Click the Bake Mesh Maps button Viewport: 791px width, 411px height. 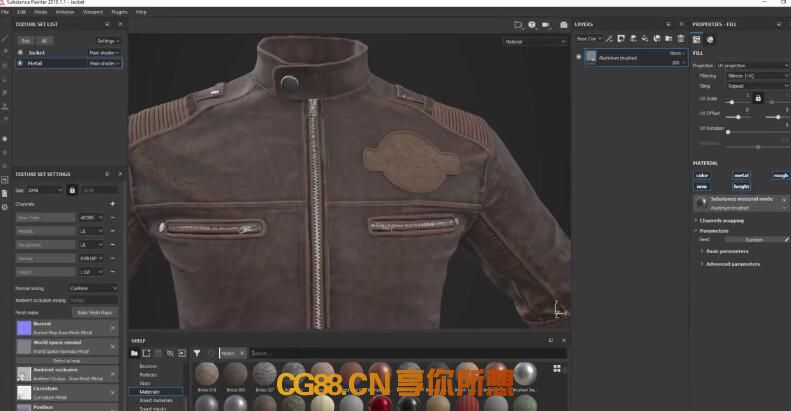tap(95, 313)
